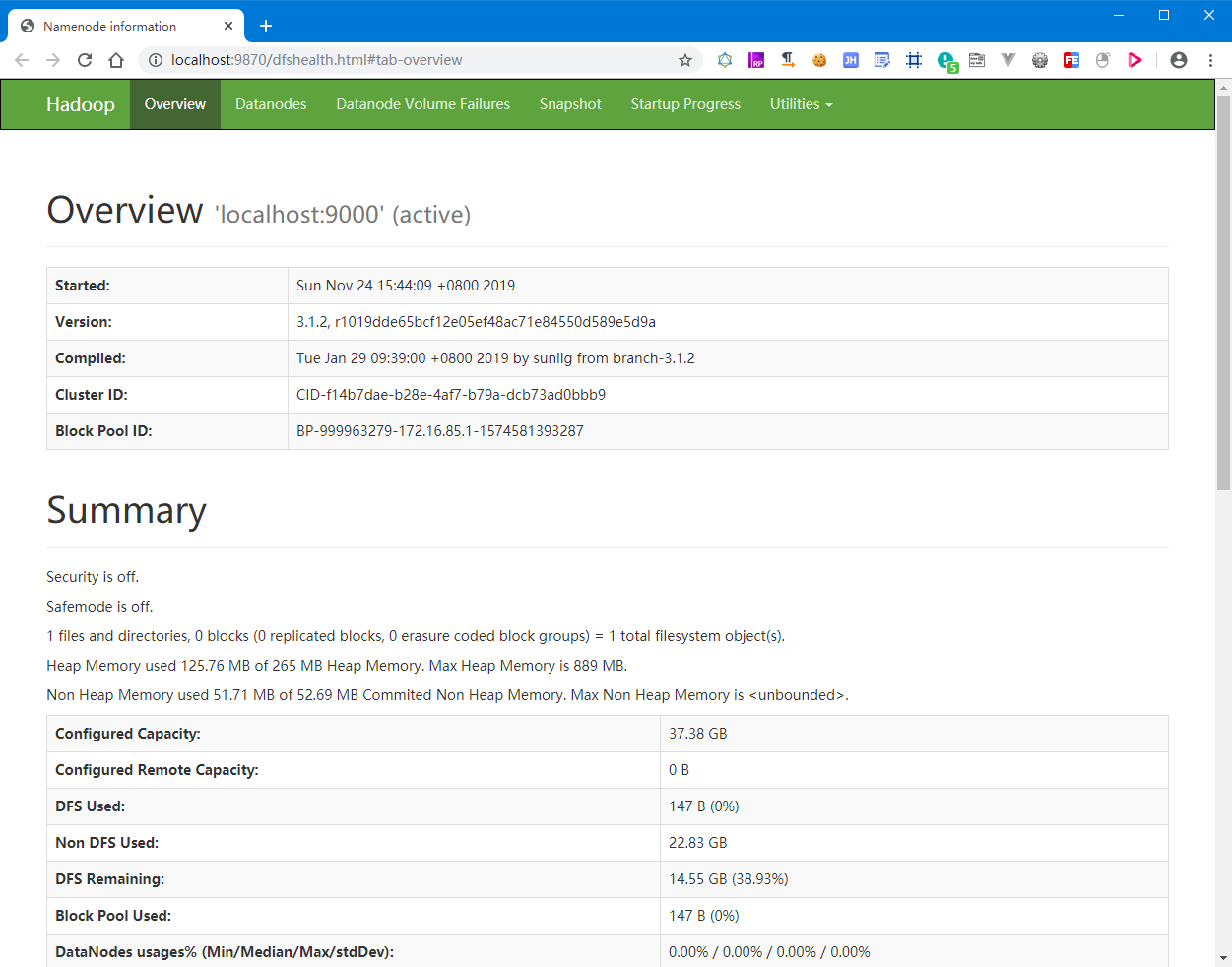Click the Heap Memory used line
This screenshot has height=967, width=1232.
[x=337, y=666]
